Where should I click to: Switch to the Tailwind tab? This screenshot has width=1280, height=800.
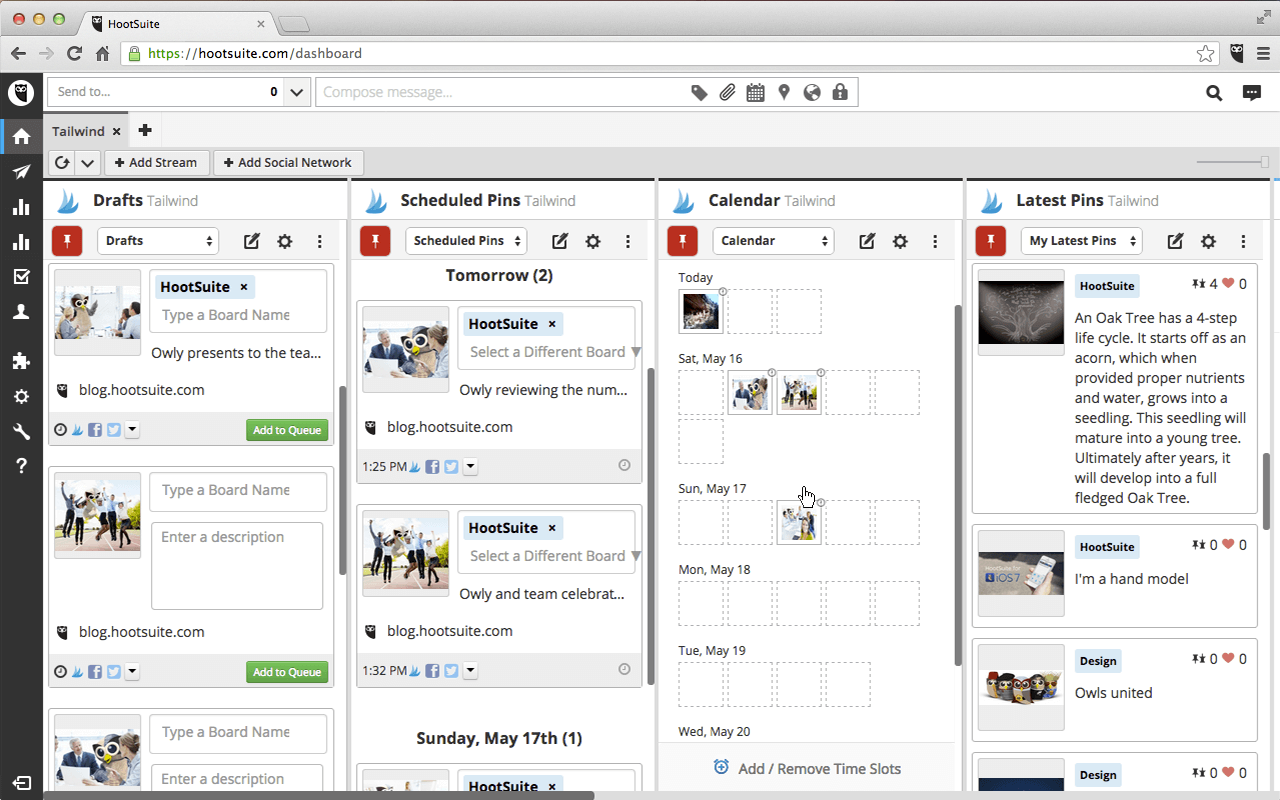(78, 130)
